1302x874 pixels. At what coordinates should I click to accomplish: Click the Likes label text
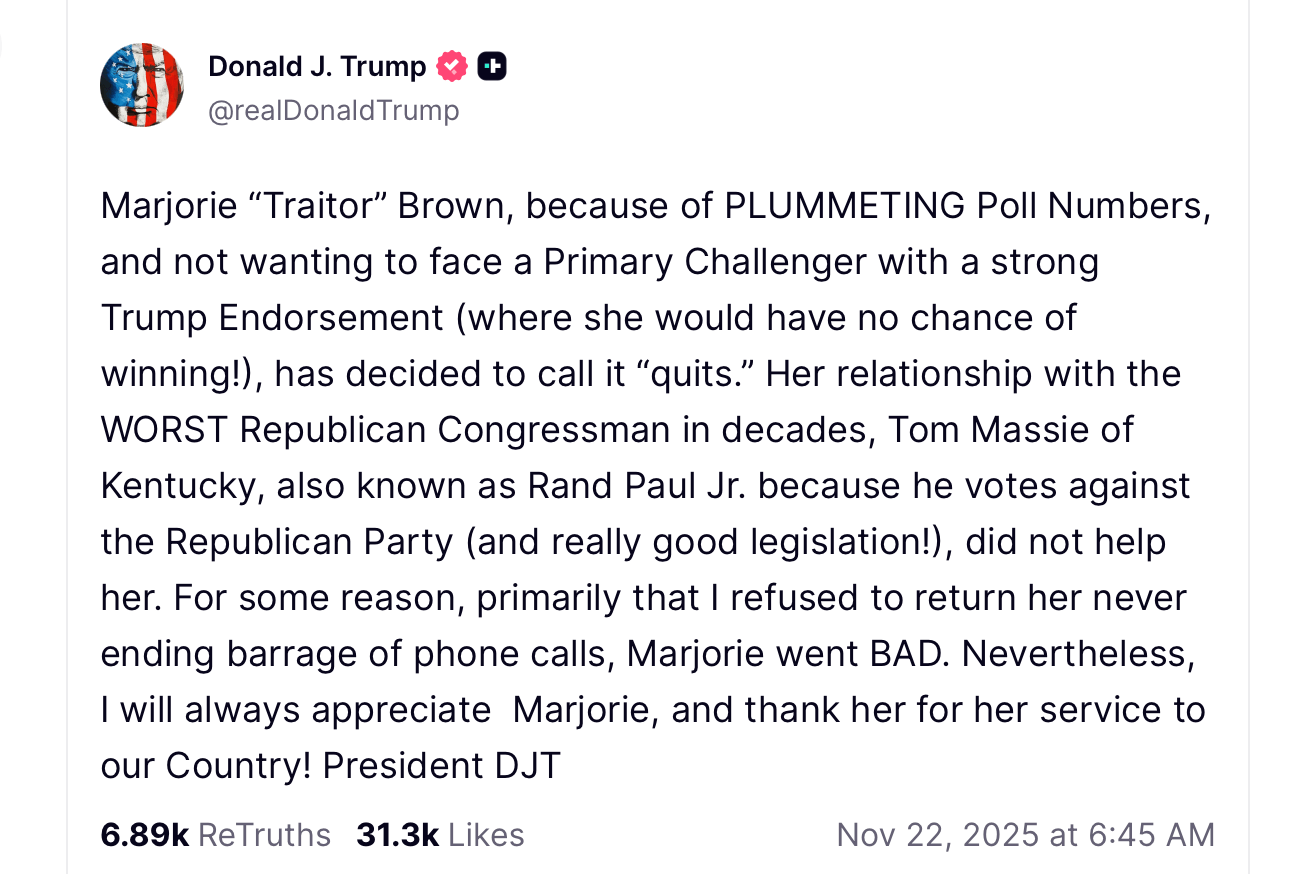coord(488,834)
